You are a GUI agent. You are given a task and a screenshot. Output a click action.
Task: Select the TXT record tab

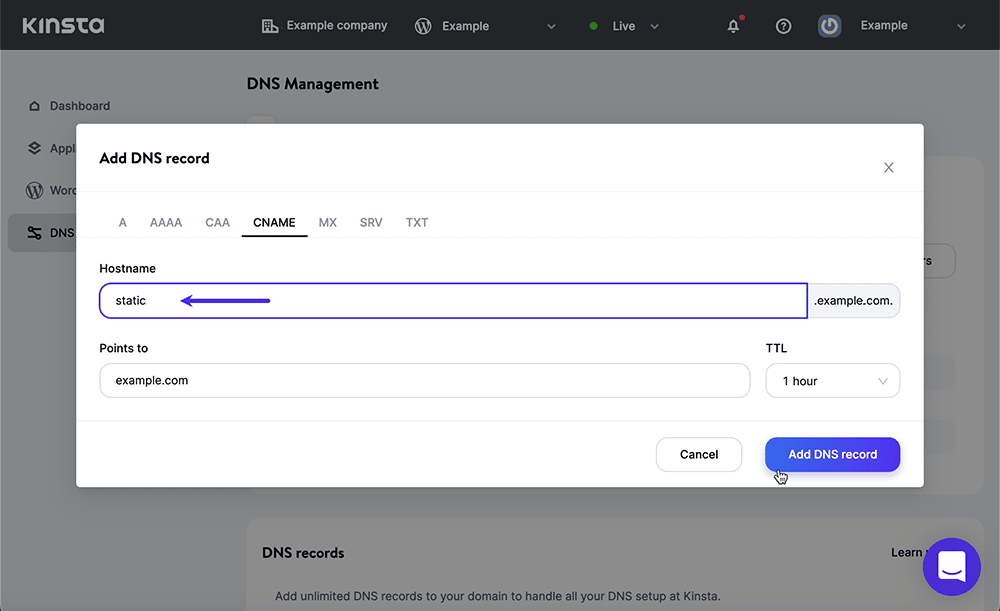point(416,222)
